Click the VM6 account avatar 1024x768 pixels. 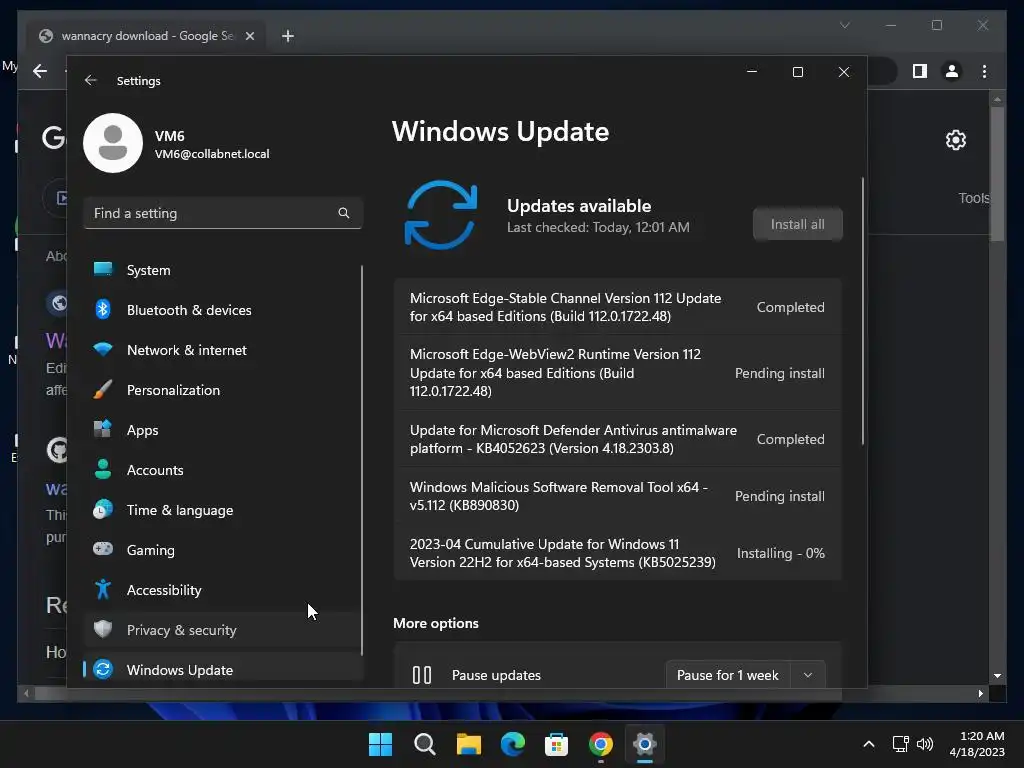coord(113,143)
